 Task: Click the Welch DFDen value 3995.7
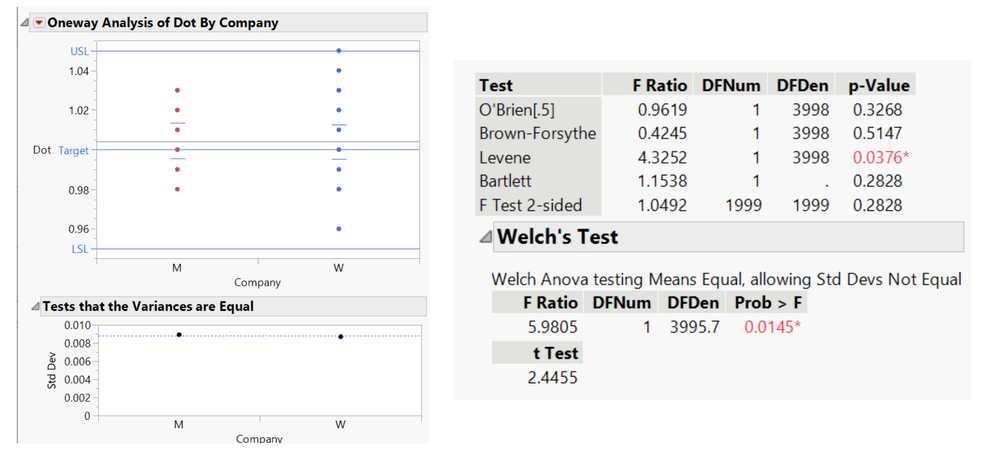pyautogui.click(x=695, y=327)
